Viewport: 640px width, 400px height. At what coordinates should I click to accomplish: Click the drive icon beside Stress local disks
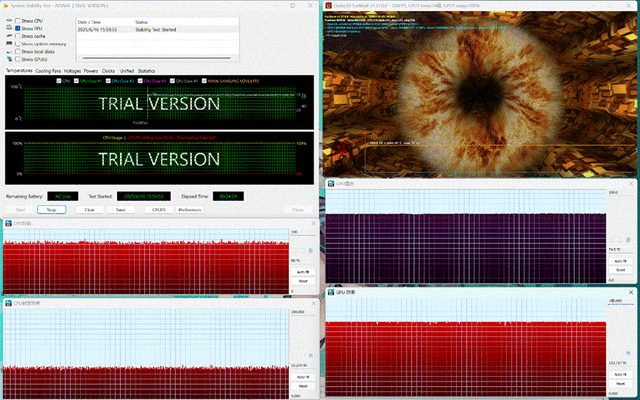coord(9,51)
